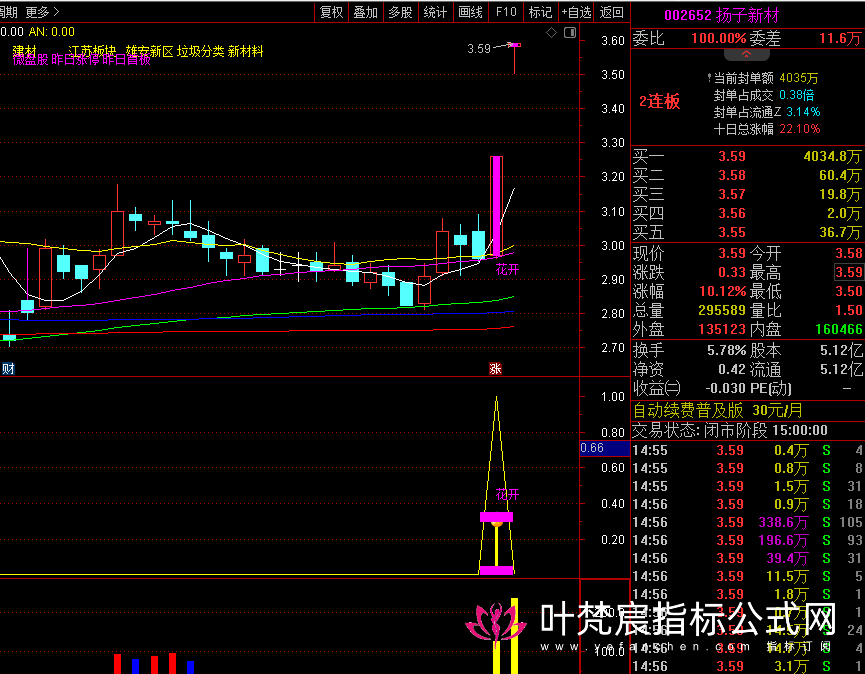The image size is (865, 674).
Task: Click the diamond icon above the chart
Action: (x=551, y=33)
